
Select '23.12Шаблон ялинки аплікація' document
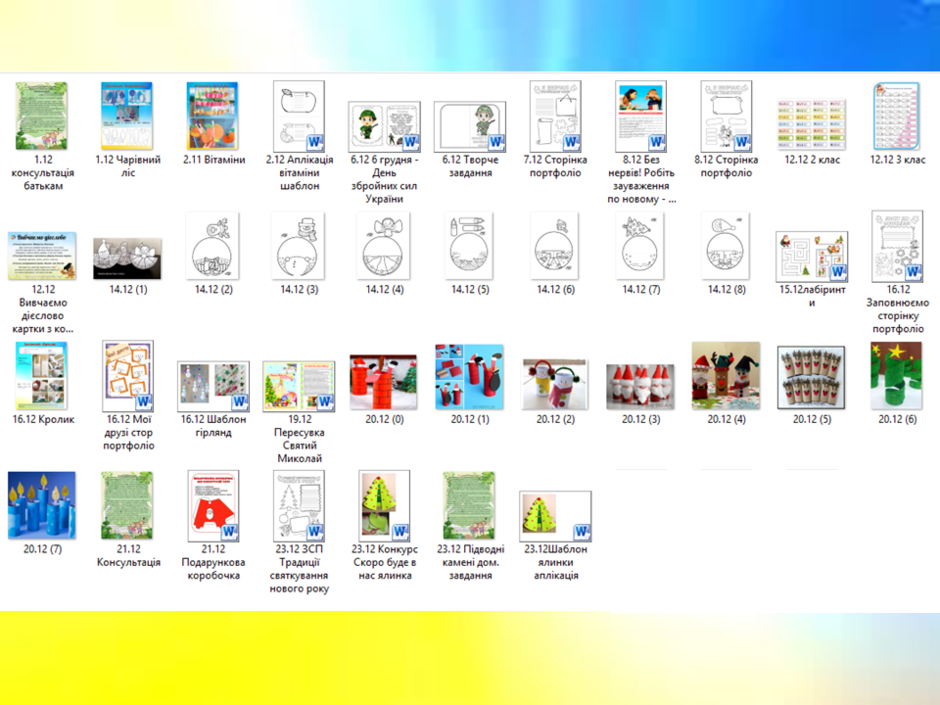556,516
